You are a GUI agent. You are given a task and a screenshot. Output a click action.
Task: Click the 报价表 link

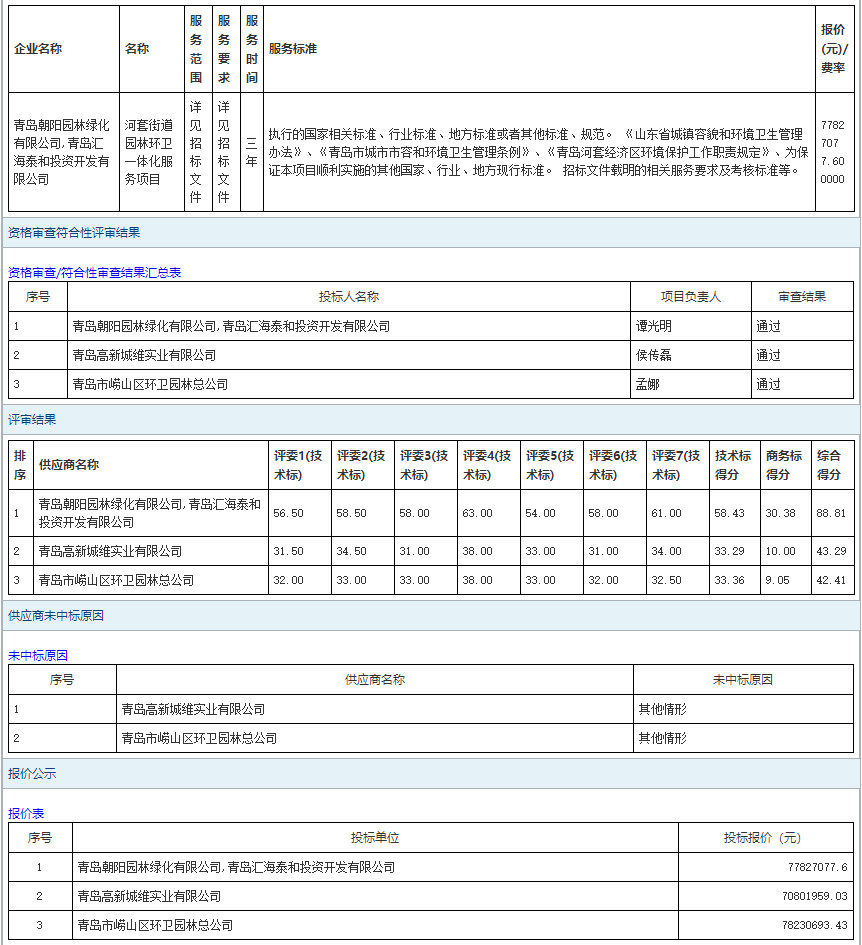tap(26, 813)
